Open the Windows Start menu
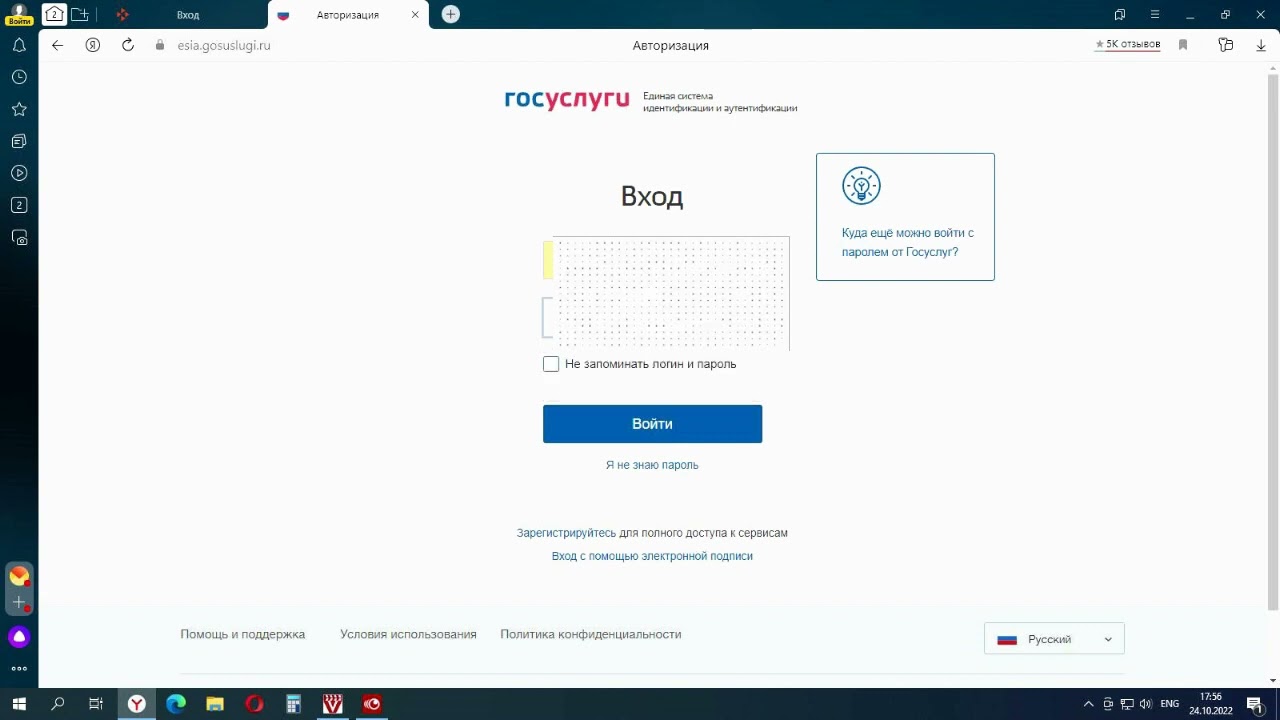The height and width of the screenshot is (720, 1280). tap(19, 704)
